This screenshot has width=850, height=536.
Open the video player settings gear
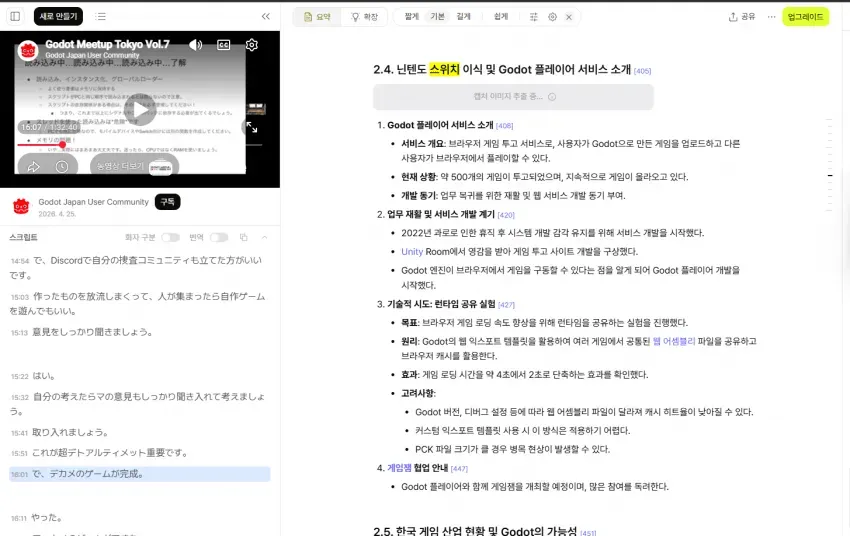tap(252, 45)
